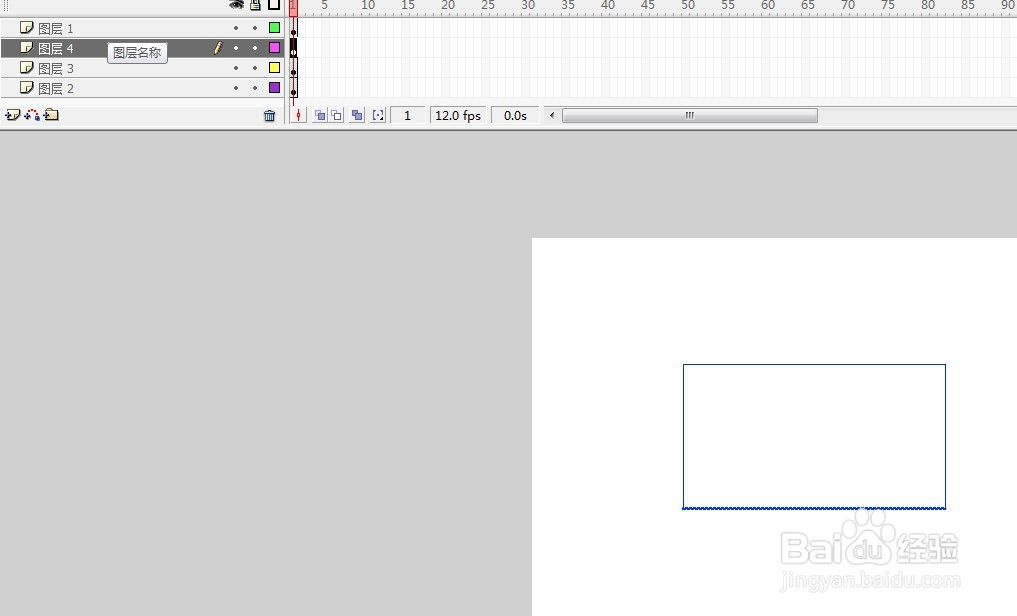This screenshot has width=1017, height=616.
Task: Enable the Onion Skin button
Action: pyautogui.click(x=320, y=115)
